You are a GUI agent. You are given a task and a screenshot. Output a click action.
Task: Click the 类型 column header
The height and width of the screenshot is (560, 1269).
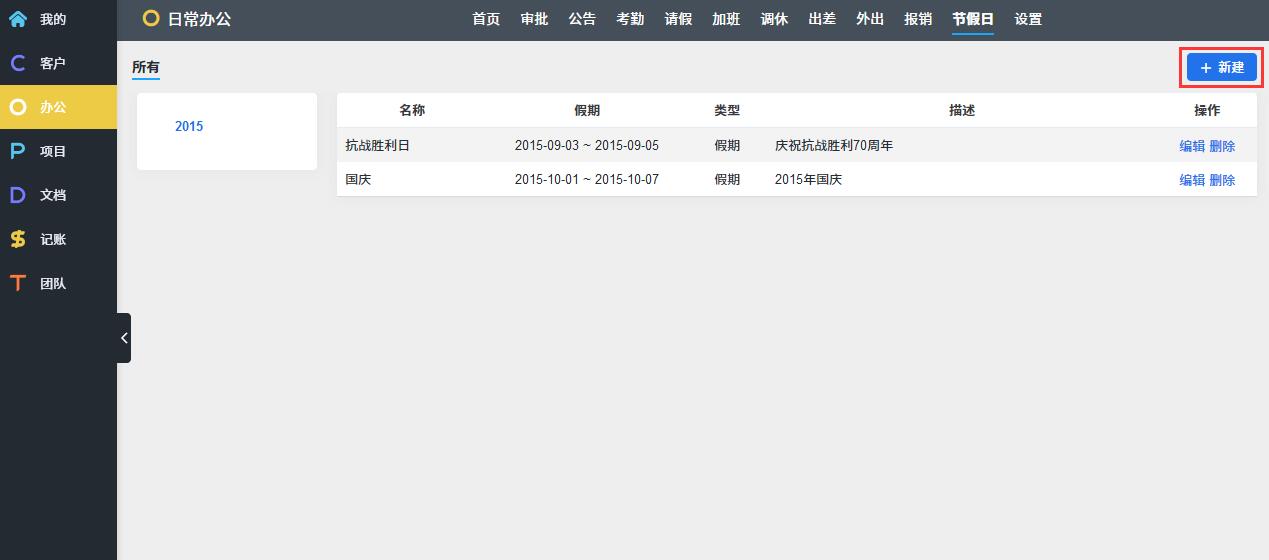pos(727,110)
